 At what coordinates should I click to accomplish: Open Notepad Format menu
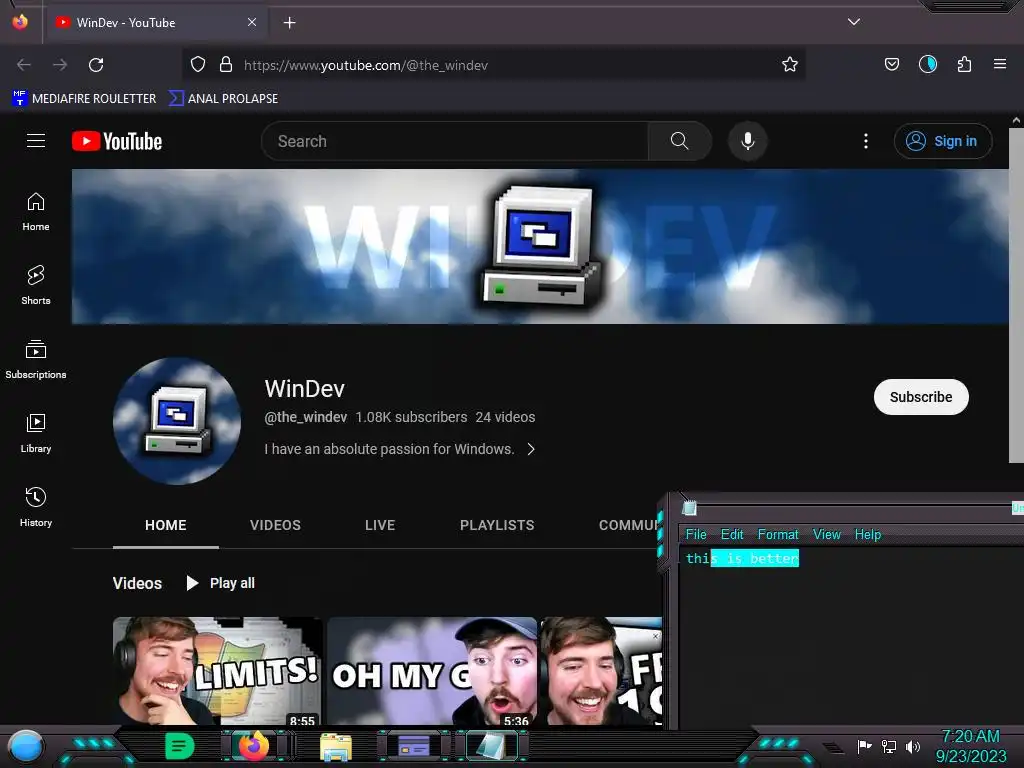(778, 534)
